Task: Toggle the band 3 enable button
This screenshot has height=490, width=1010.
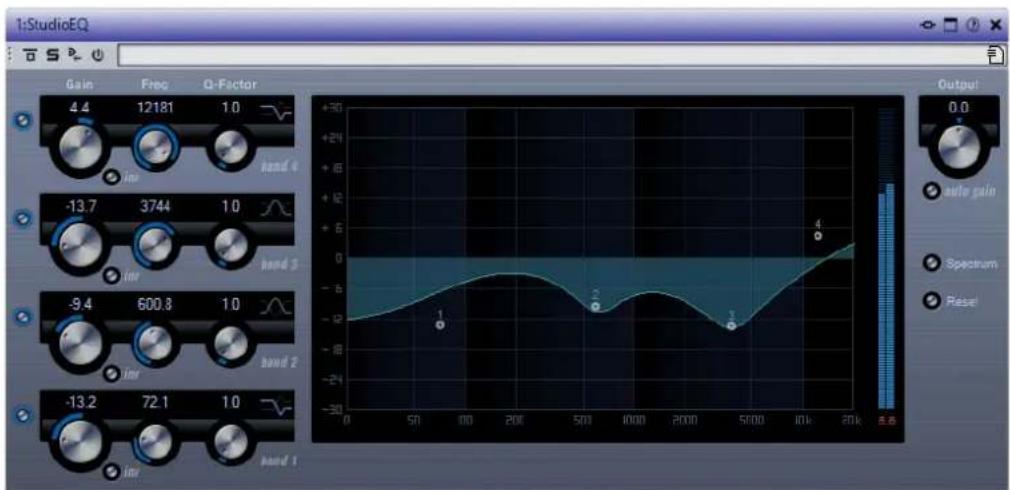Action: tap(24, 220)
